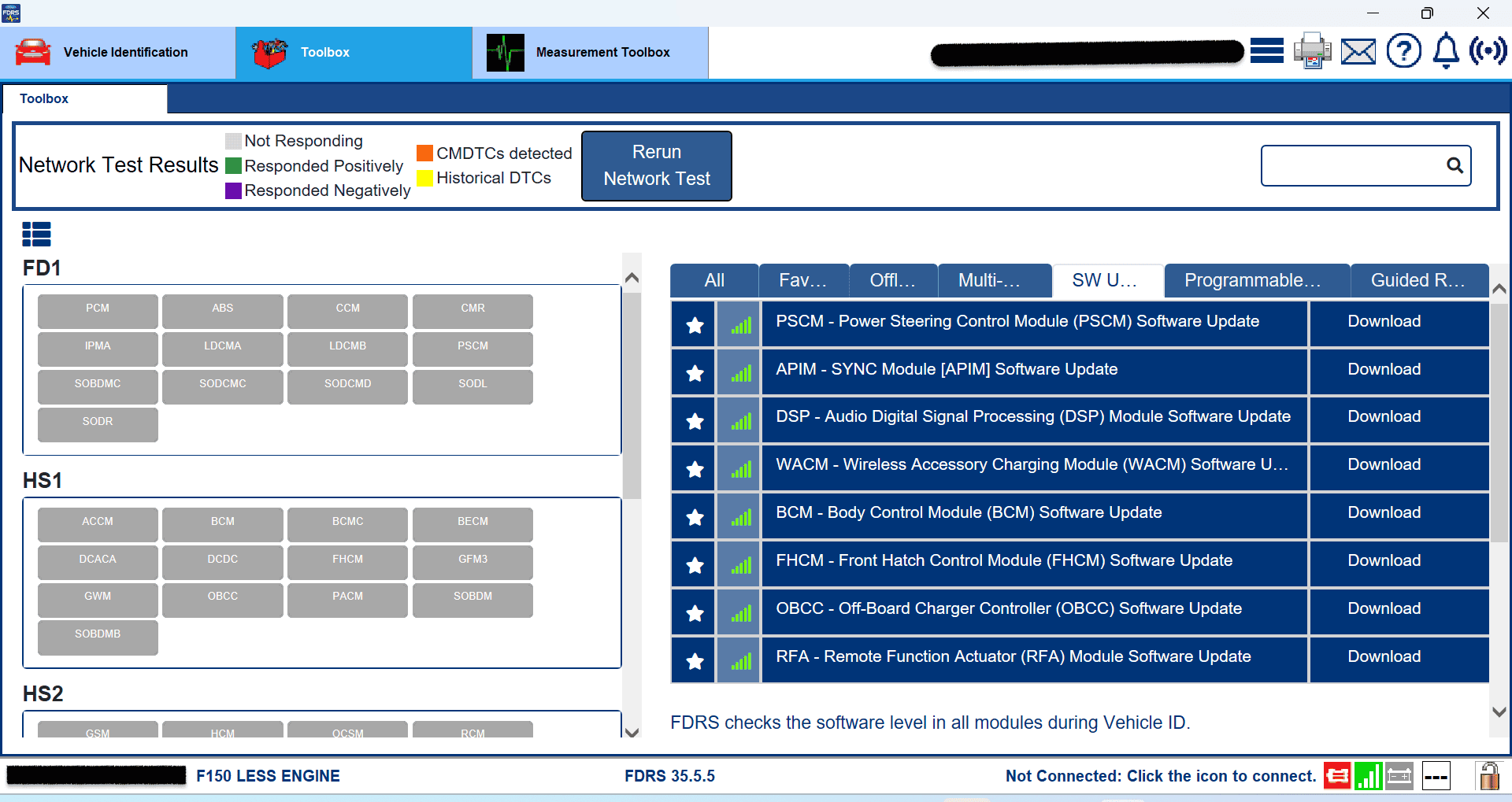Viewport: 1512px width, 802px height.
Task: Download the APIM SYNC Module Software Update
Action: 1384,369
